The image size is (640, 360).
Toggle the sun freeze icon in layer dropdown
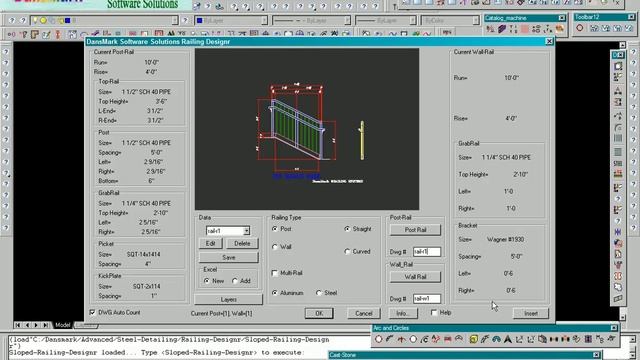[43, 20]
